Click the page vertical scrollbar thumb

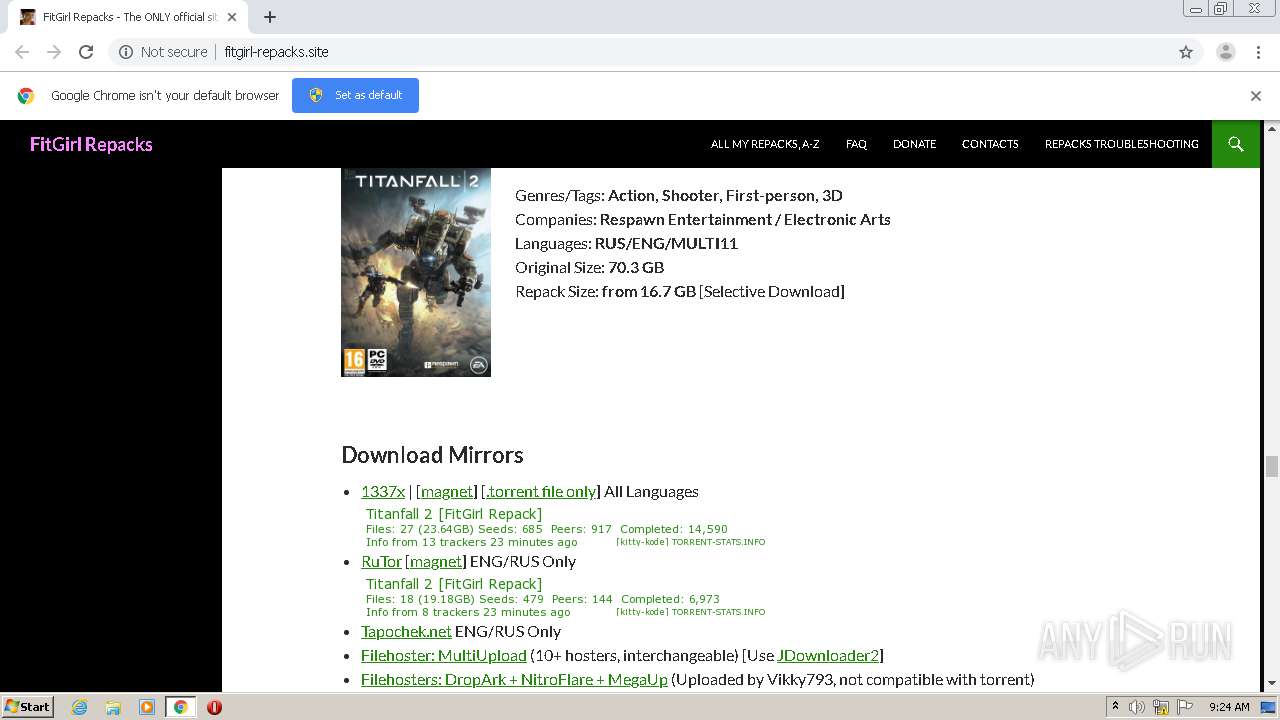[x=1271, y=466]
